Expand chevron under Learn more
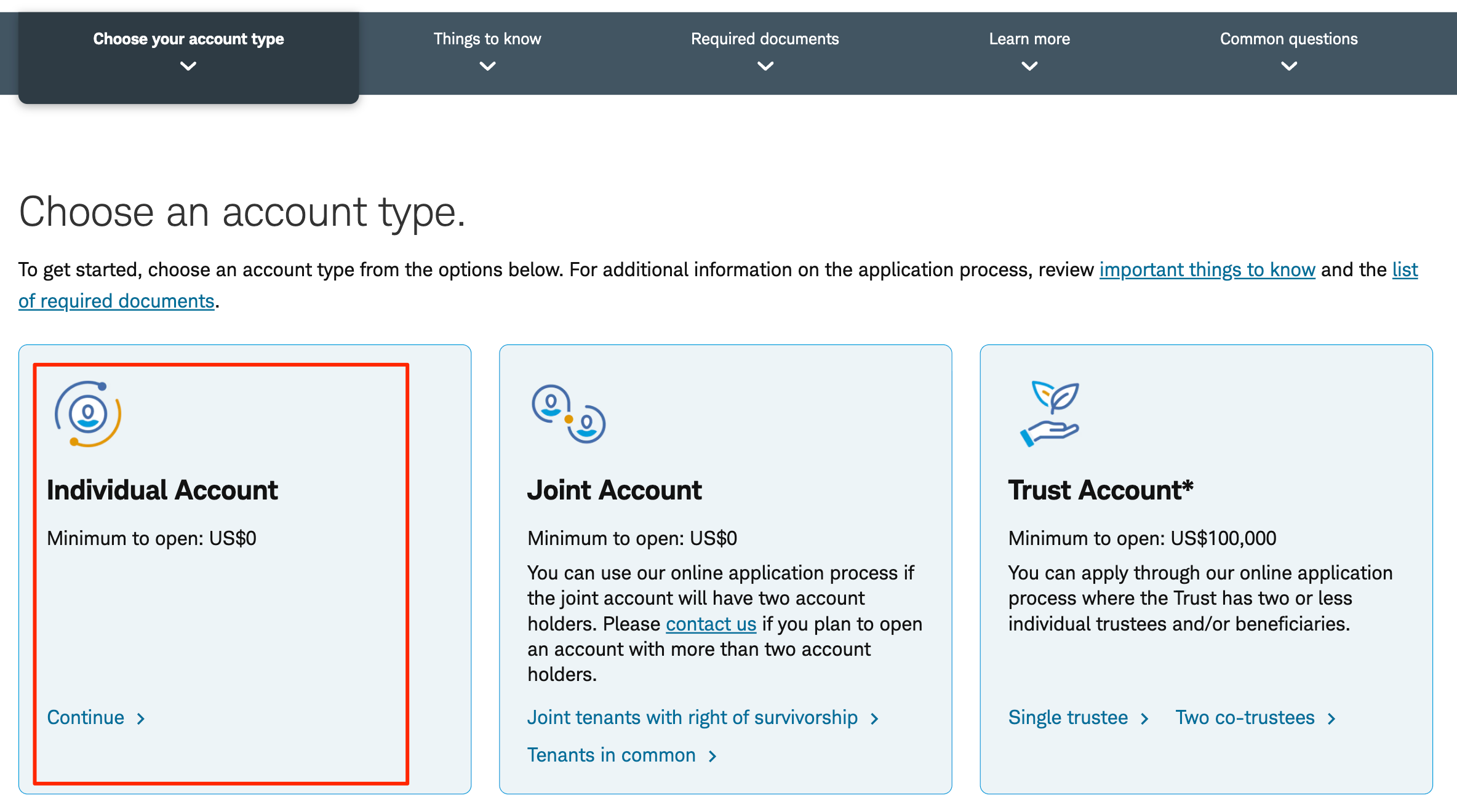Image resolution: width=1457 pixels, height=812 pixels. coord(1029,66)
